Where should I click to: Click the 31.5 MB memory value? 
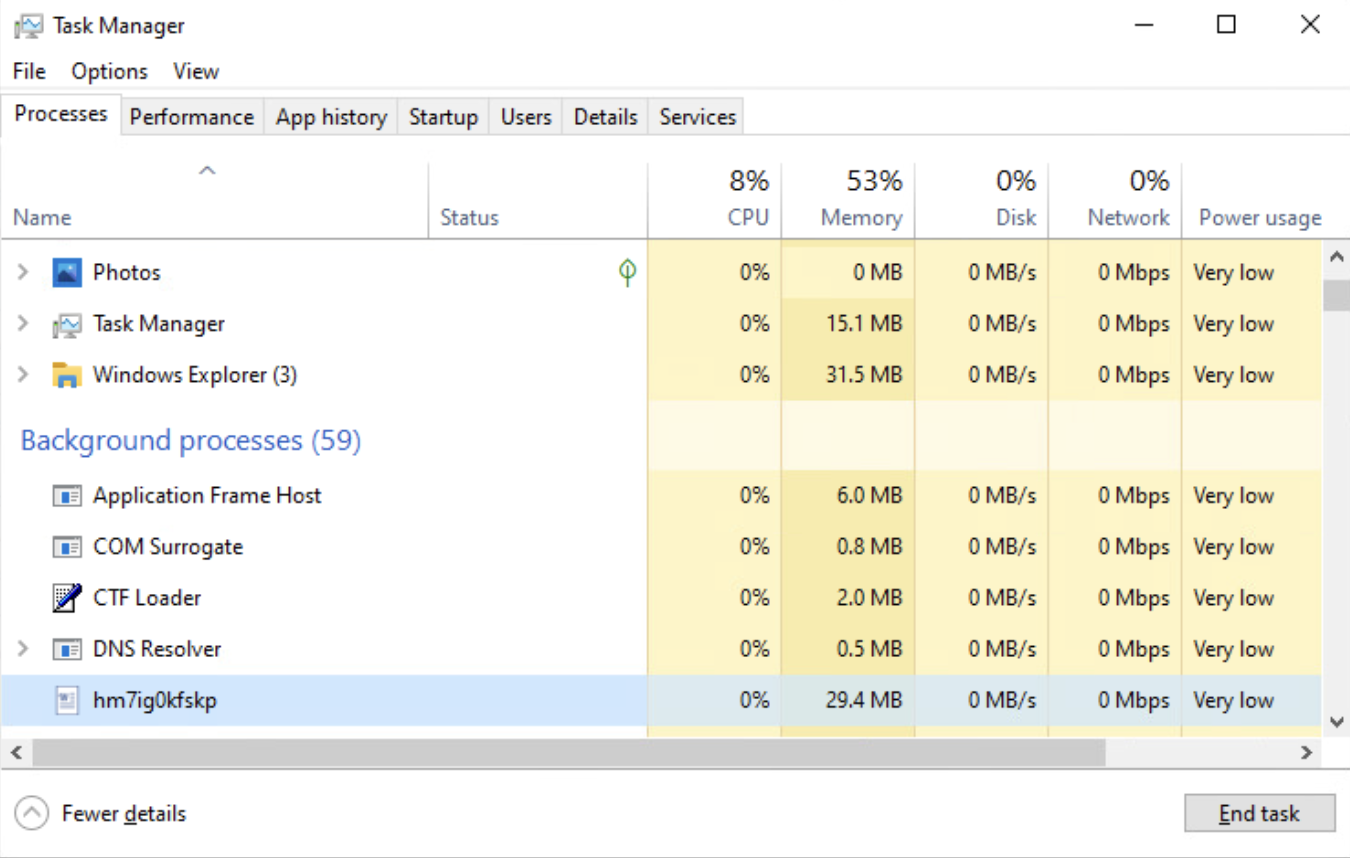point(864,375)
